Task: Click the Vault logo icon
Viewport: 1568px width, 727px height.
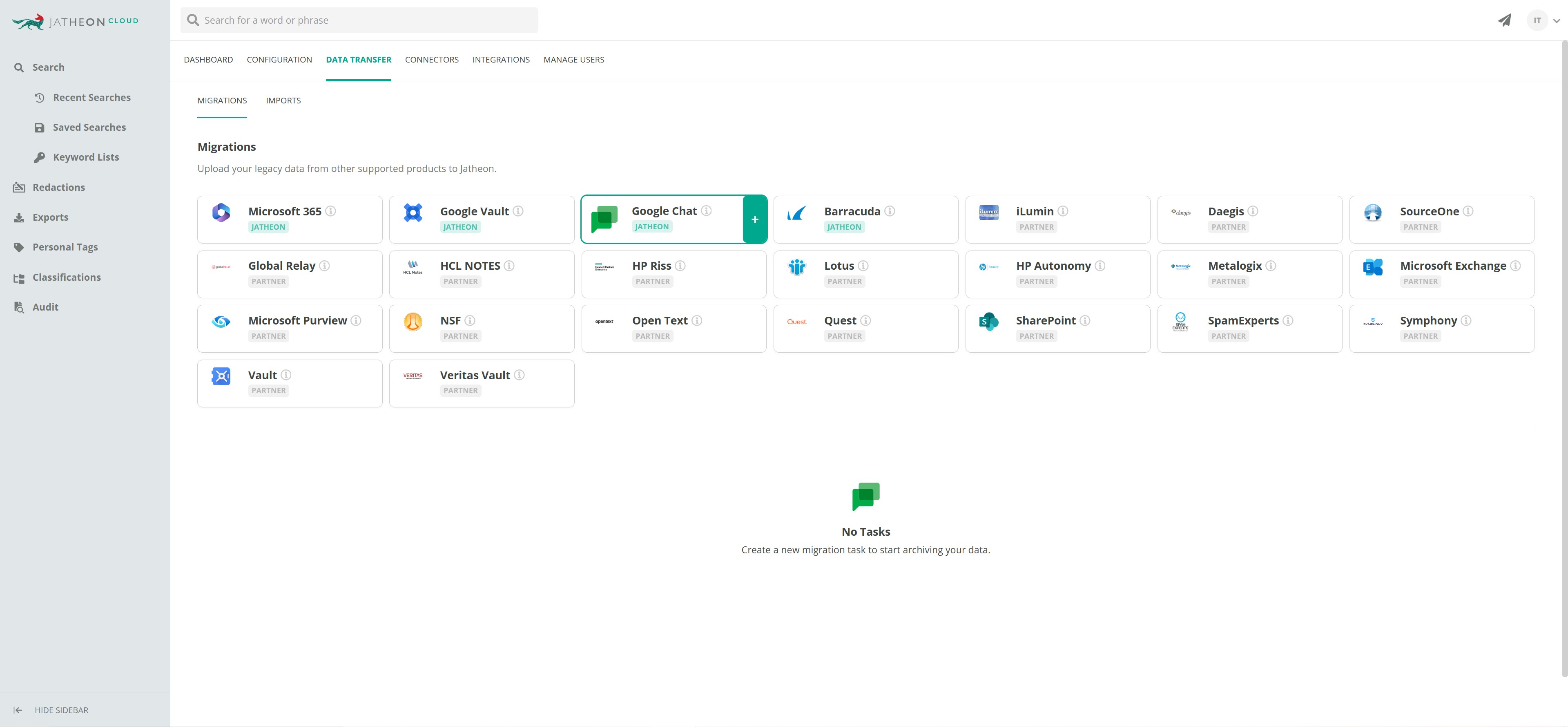Action: point(221,376)
